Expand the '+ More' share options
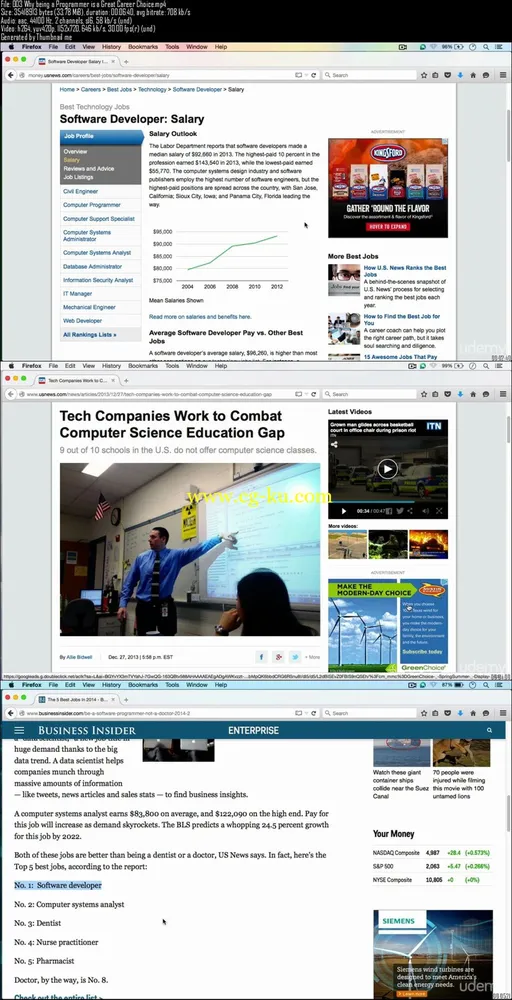The image size is (512, 1000). pyautogui.click(x=312, y=657)
